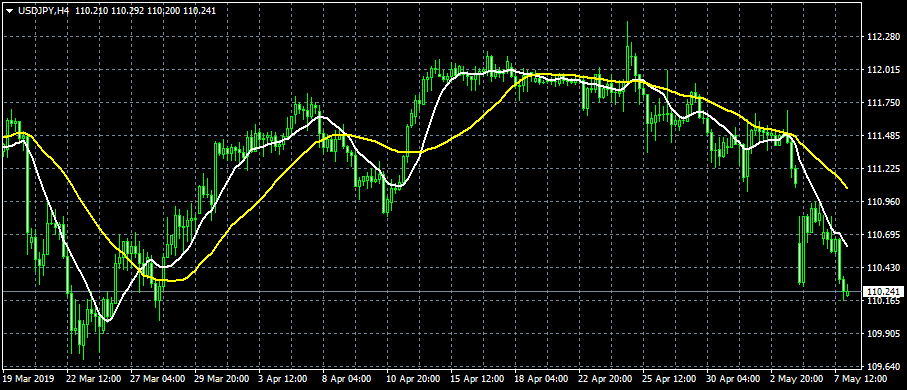Click the 111.750 price axis label
Image resolution: width=907 pixels, height=390 pixels.
[x=882, y=103]
